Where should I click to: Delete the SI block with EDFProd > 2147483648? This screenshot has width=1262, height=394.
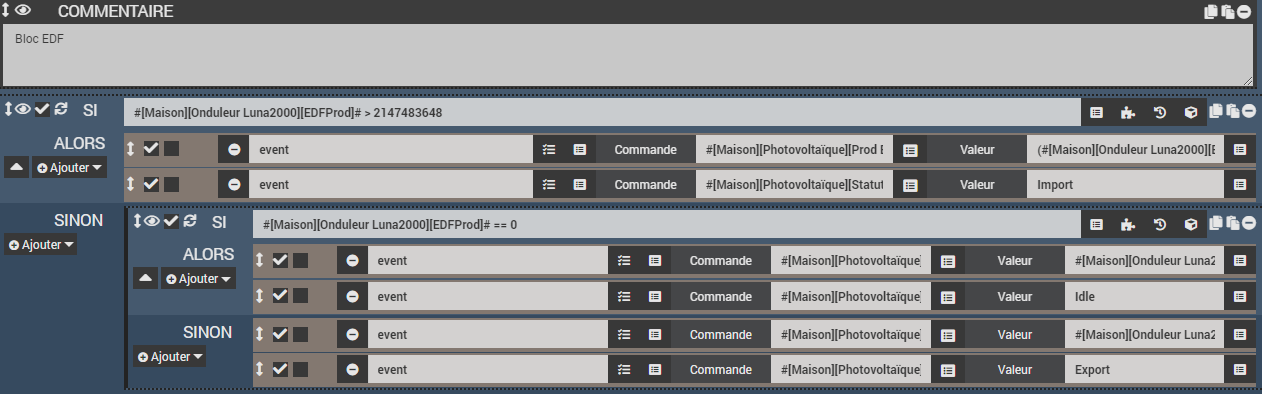(1249, 112)
